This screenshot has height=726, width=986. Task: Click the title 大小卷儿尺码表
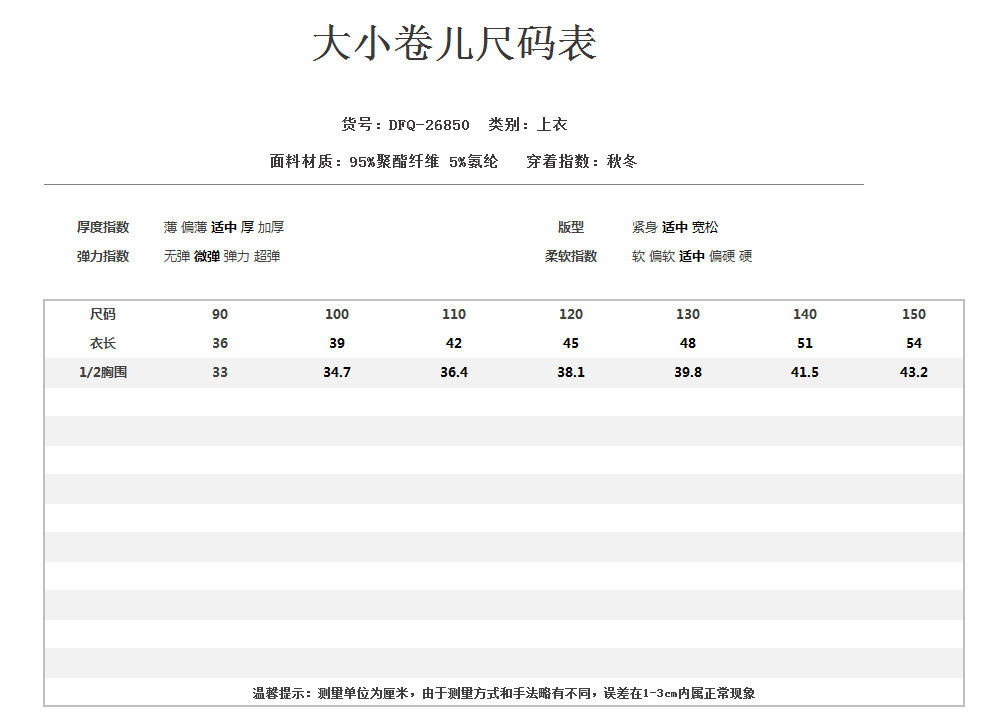tap(455, 43)
